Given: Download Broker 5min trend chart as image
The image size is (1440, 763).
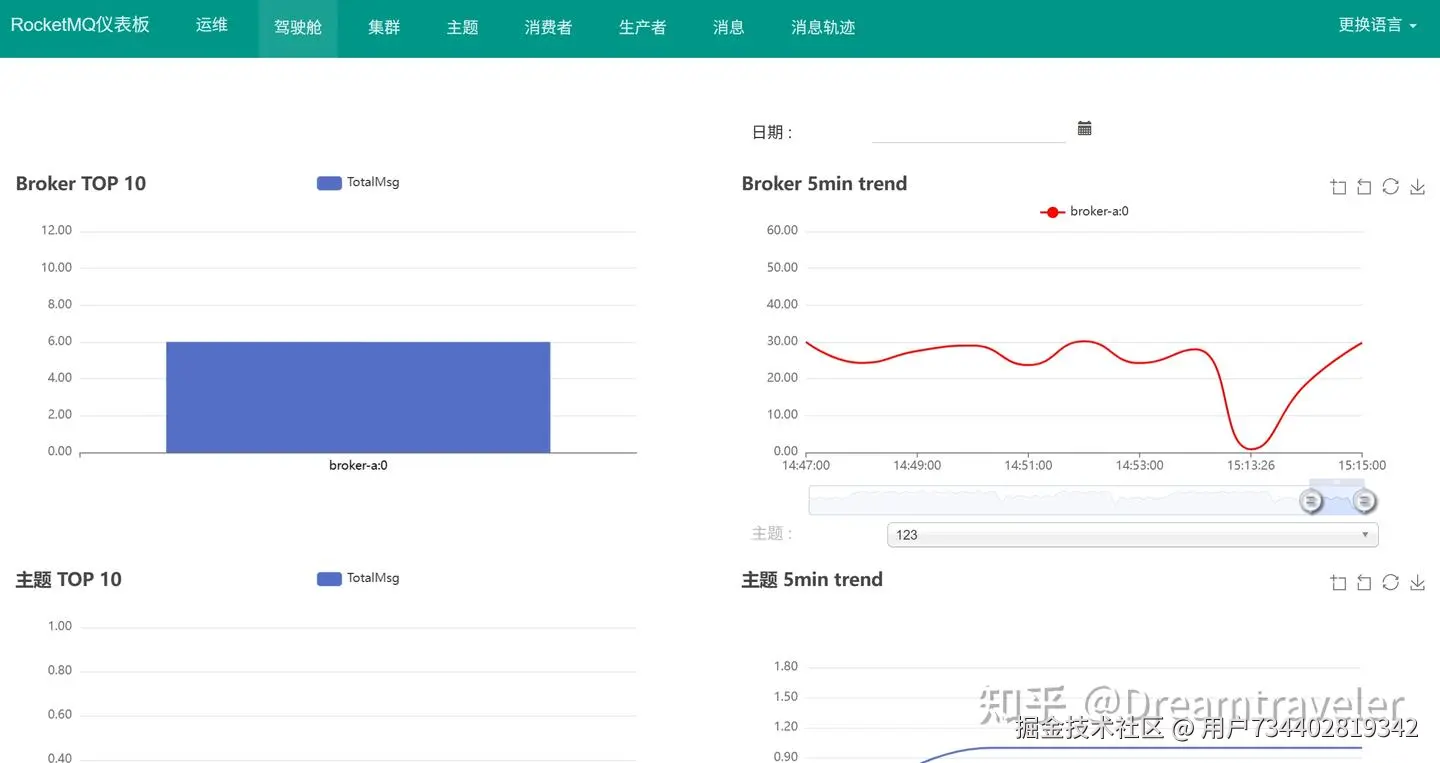Looking at the screenshot, I should [1417, 187].
